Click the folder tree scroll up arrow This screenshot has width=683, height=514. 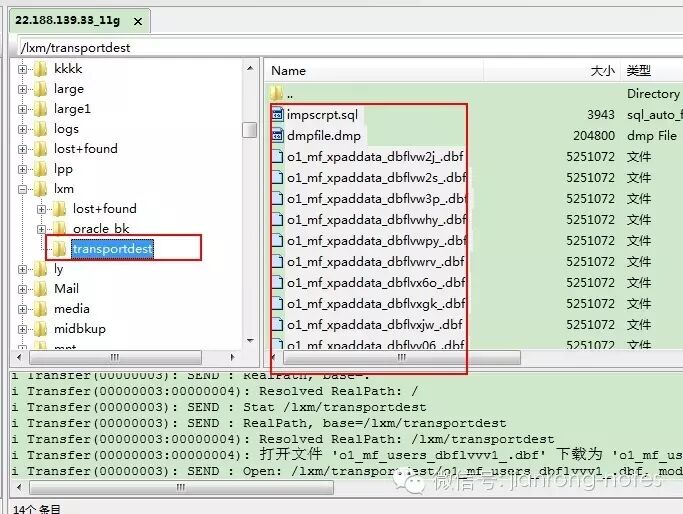click(250, 68)
